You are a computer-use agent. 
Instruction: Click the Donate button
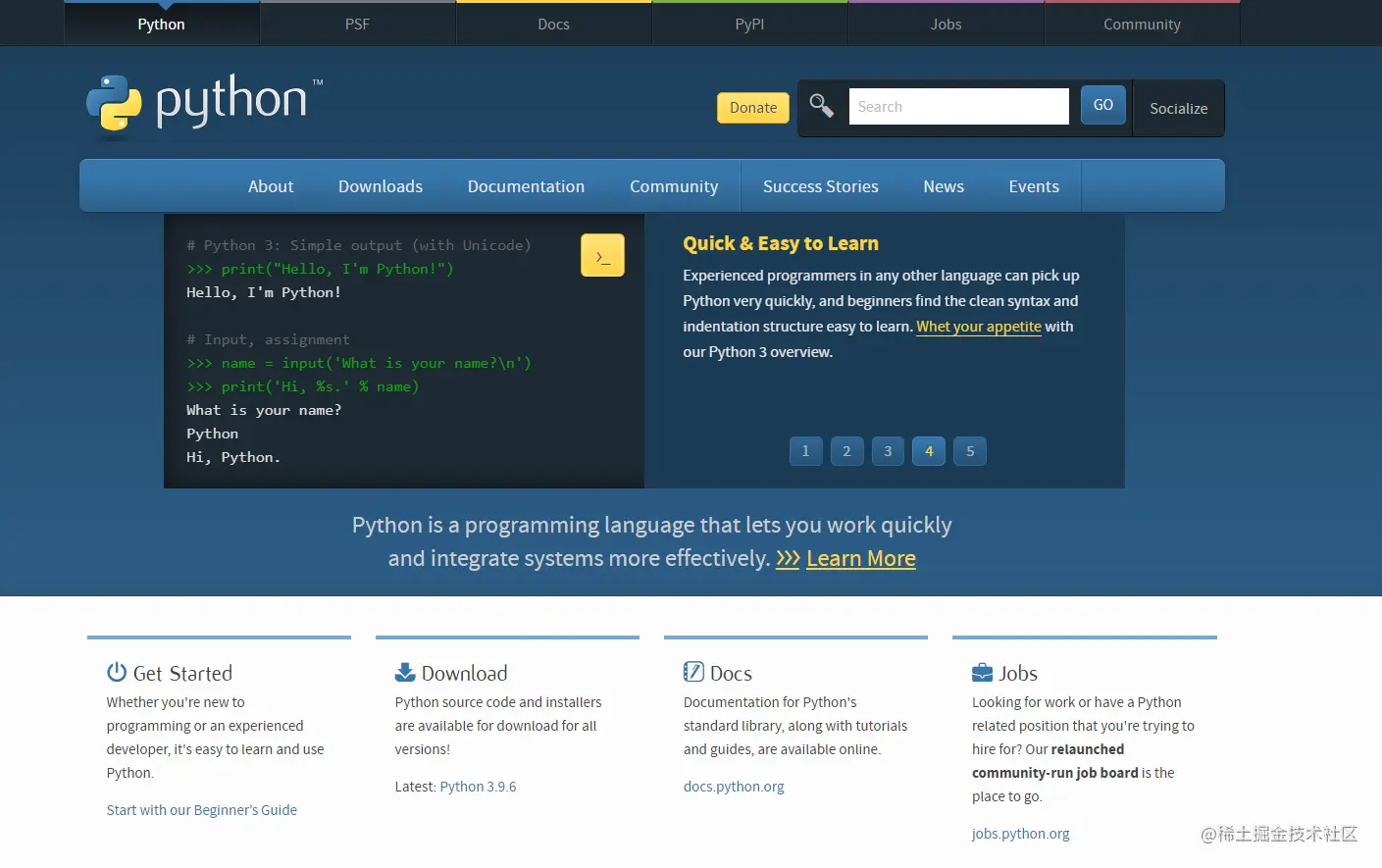coord(753,108)
